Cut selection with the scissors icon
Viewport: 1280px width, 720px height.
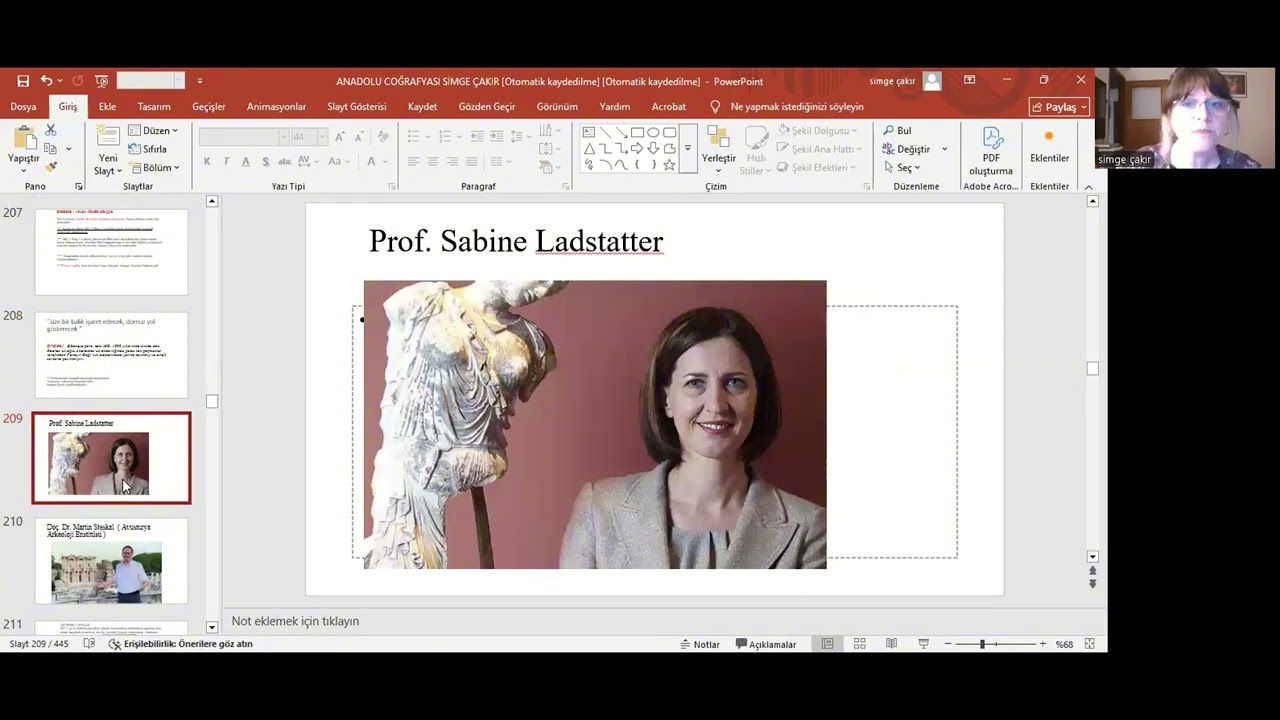(x=51, y=131)
